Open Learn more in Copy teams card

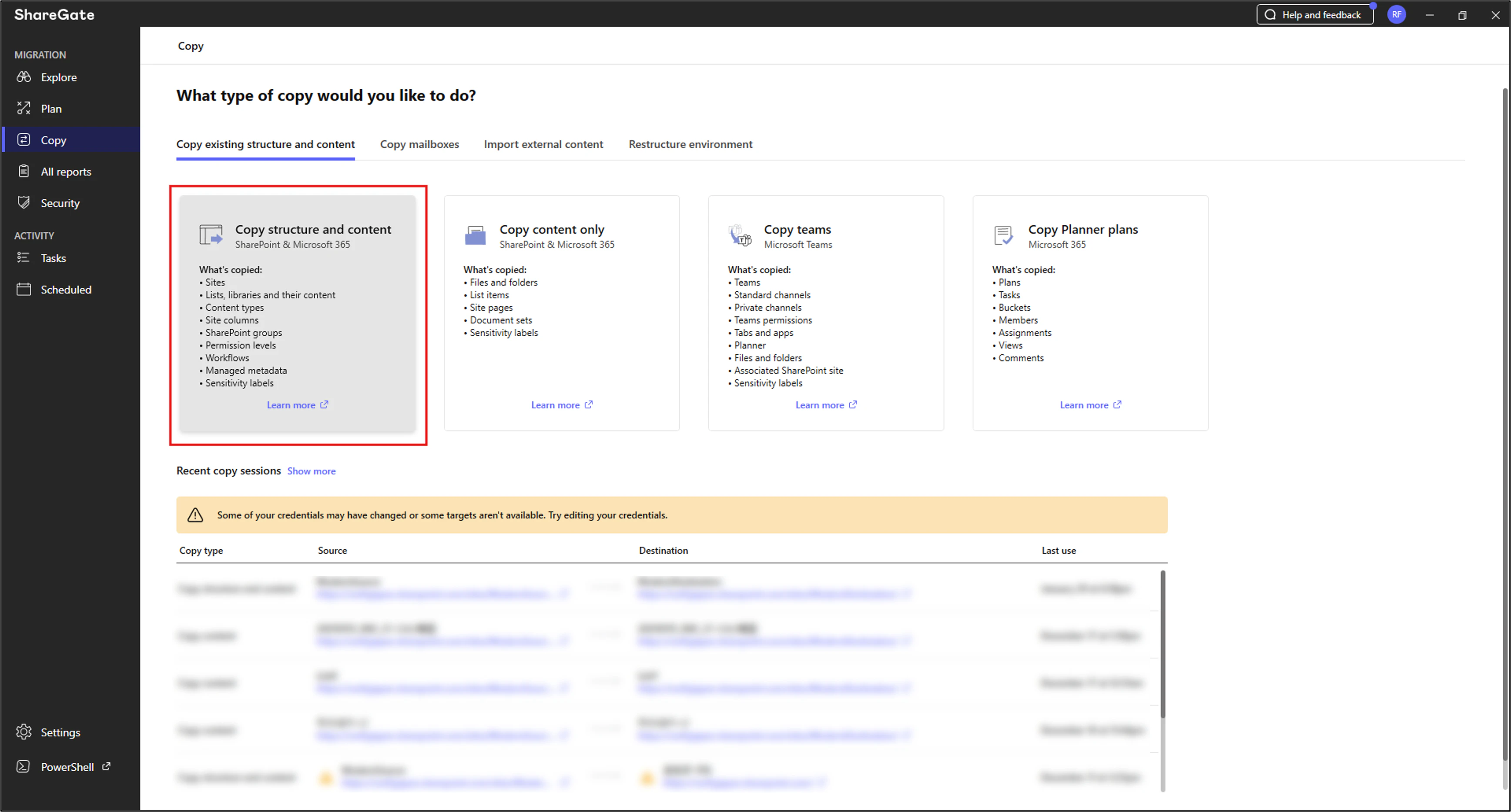819,405
